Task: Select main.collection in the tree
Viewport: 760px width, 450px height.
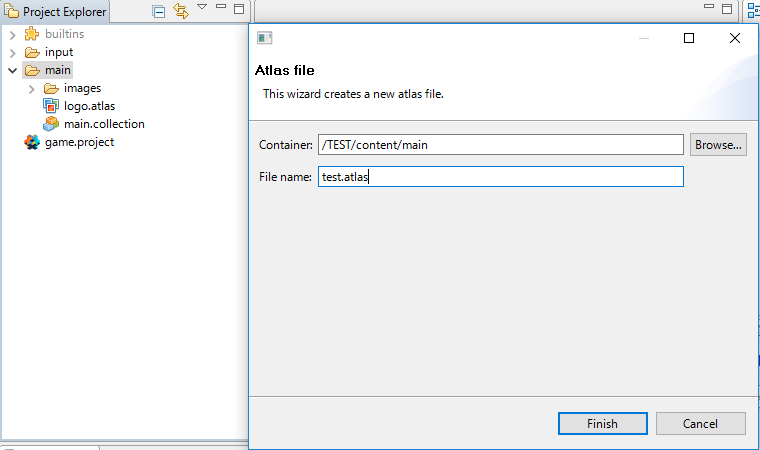Action: 104,124
